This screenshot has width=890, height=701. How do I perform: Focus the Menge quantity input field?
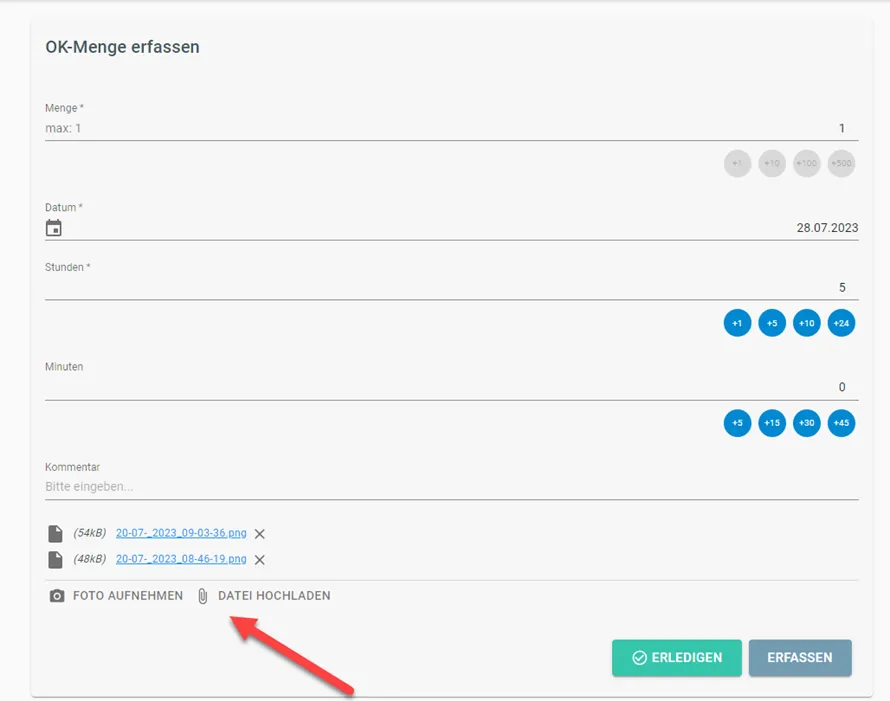(x=452, y=128)
